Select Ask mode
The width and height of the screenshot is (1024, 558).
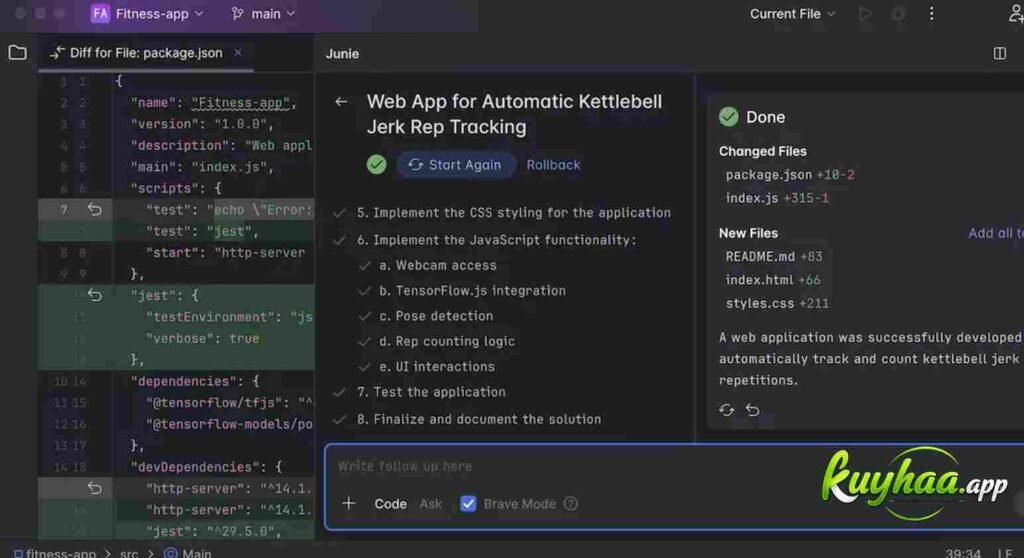(430, 504)
